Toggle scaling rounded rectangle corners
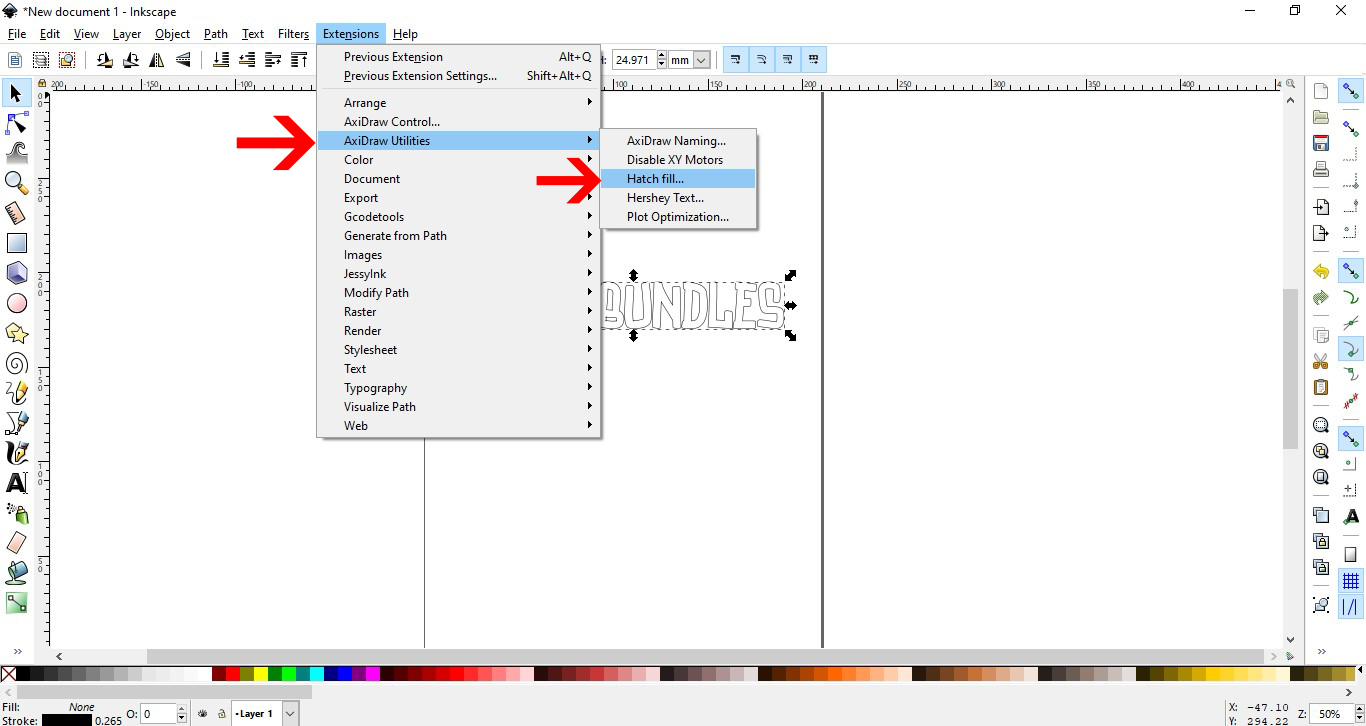The width and height of the screenshot is (1366, 726). point(762,60)
